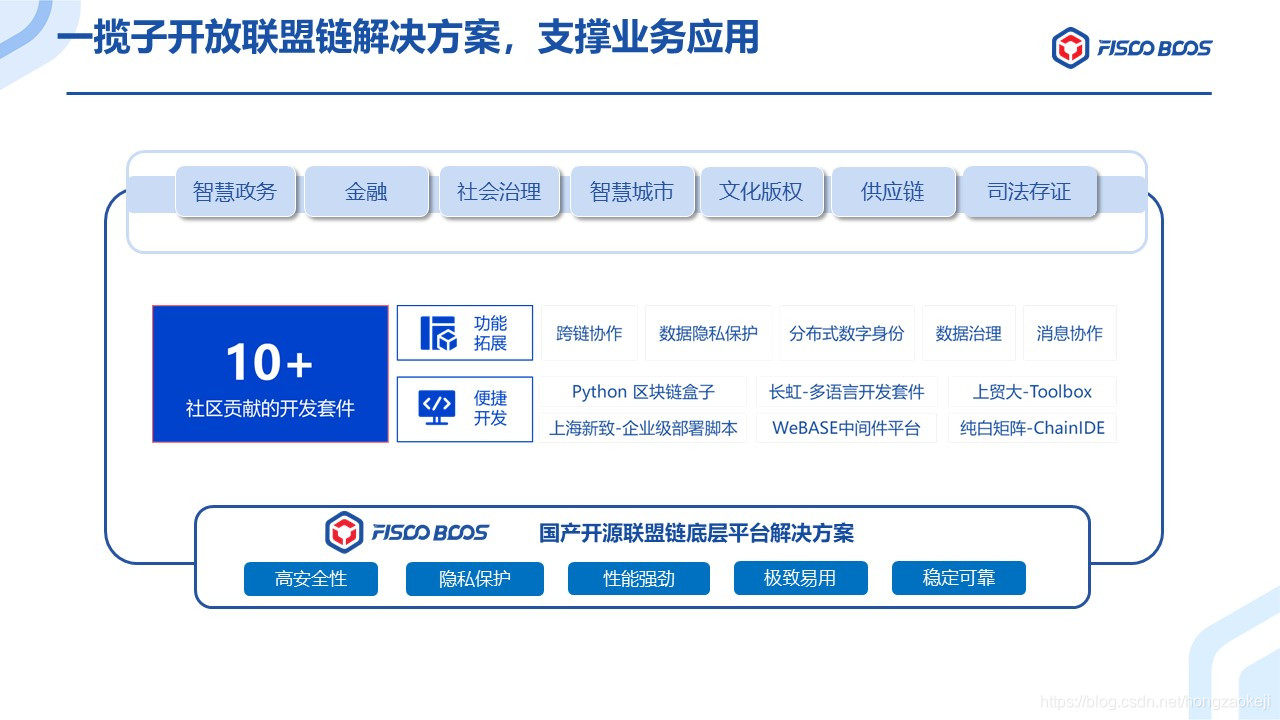
Task: Toggle the 稳定可靠 capability badge
Action: click(958, 578)
